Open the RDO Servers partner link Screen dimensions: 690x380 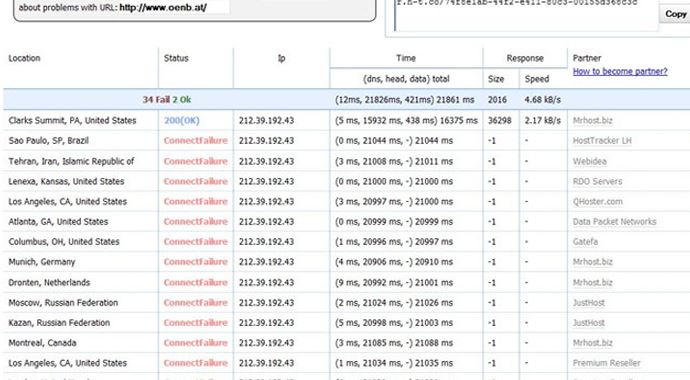(598, 182)
